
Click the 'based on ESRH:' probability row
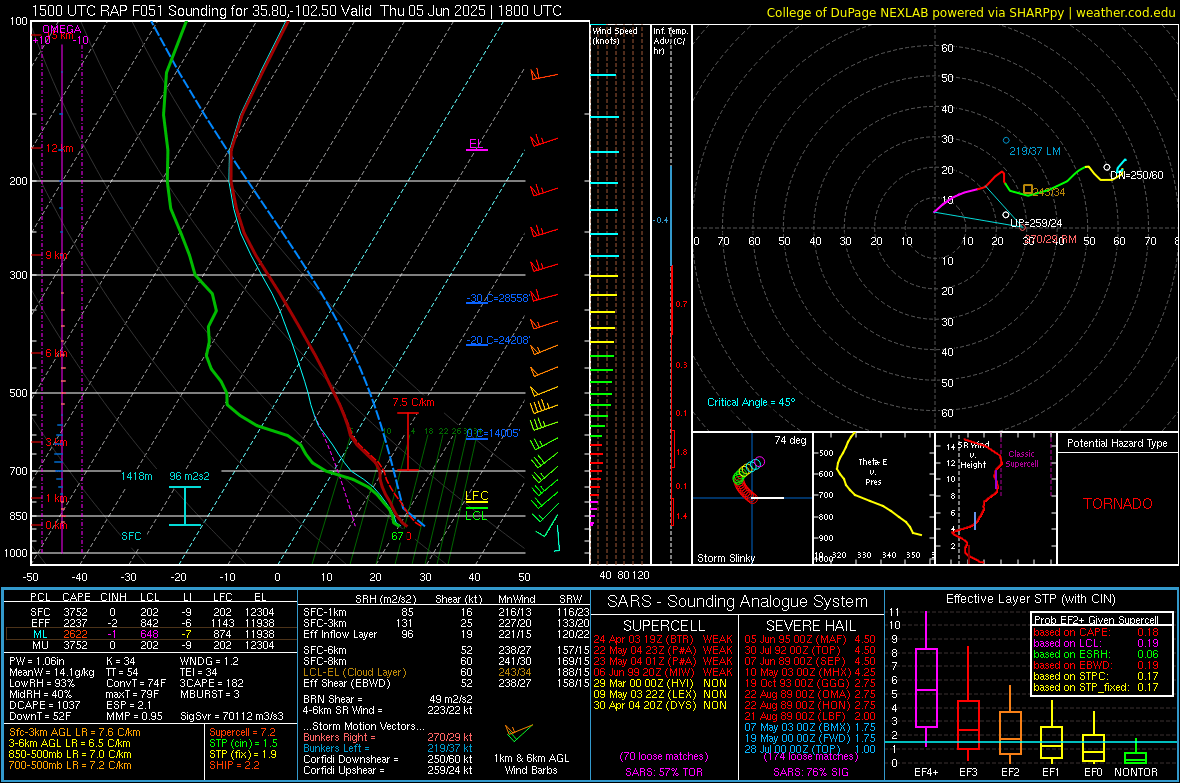1096,654
